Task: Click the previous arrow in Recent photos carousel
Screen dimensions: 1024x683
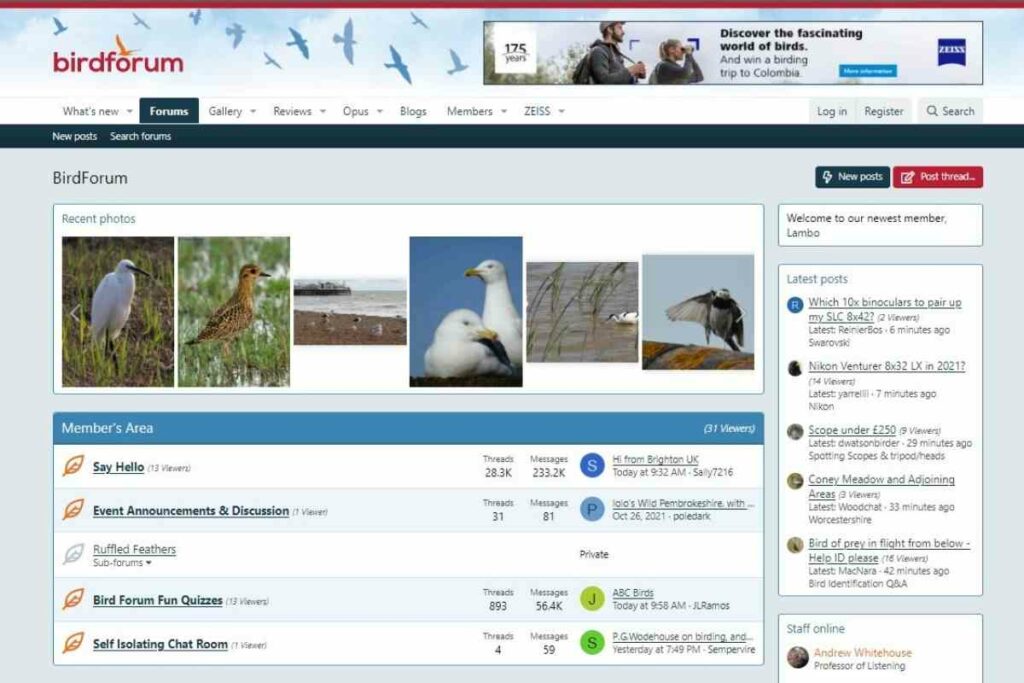Action: (76, 312)
